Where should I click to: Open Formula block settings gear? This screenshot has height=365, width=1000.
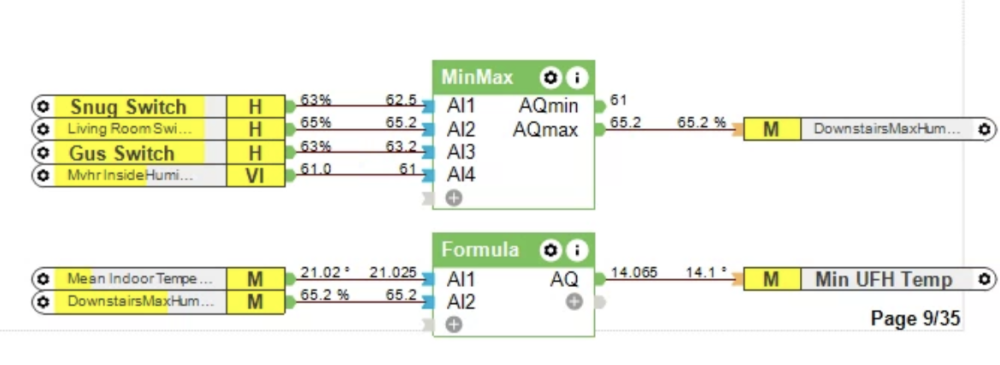click(550, 250)
